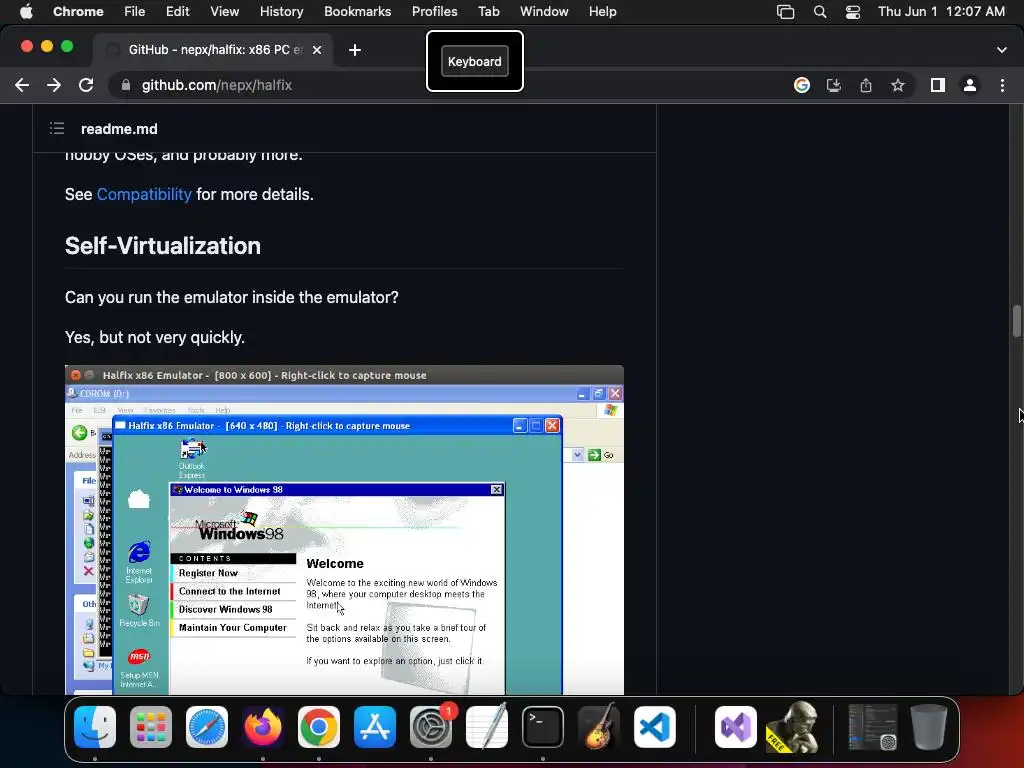View site security lock info
This screenshot has height=768, width=1024.
click(126, 85)
